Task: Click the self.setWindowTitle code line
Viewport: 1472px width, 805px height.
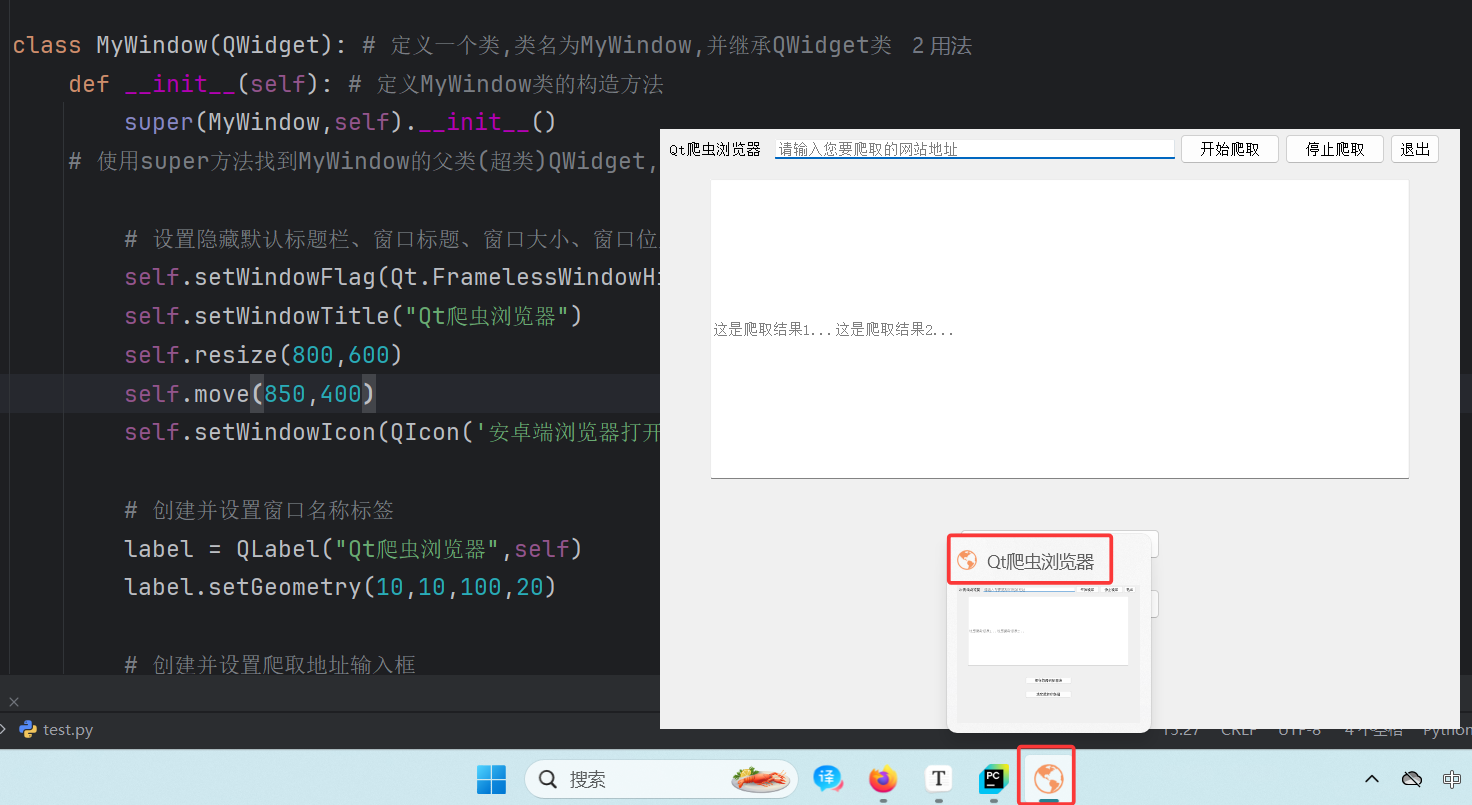Action: tap(353, 316)
